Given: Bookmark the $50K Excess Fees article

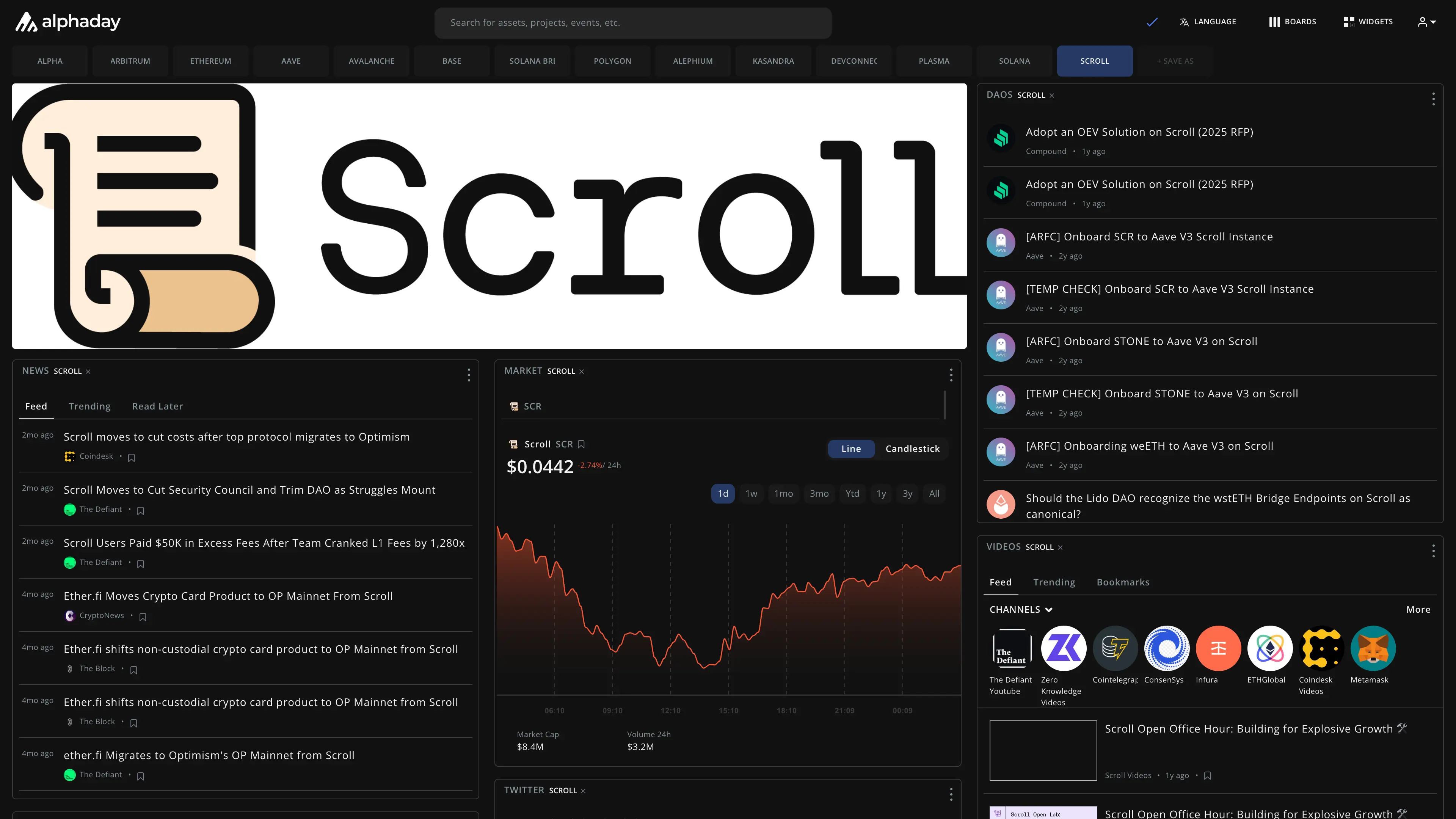Looking at the screenshot, I should click(141, 563).
